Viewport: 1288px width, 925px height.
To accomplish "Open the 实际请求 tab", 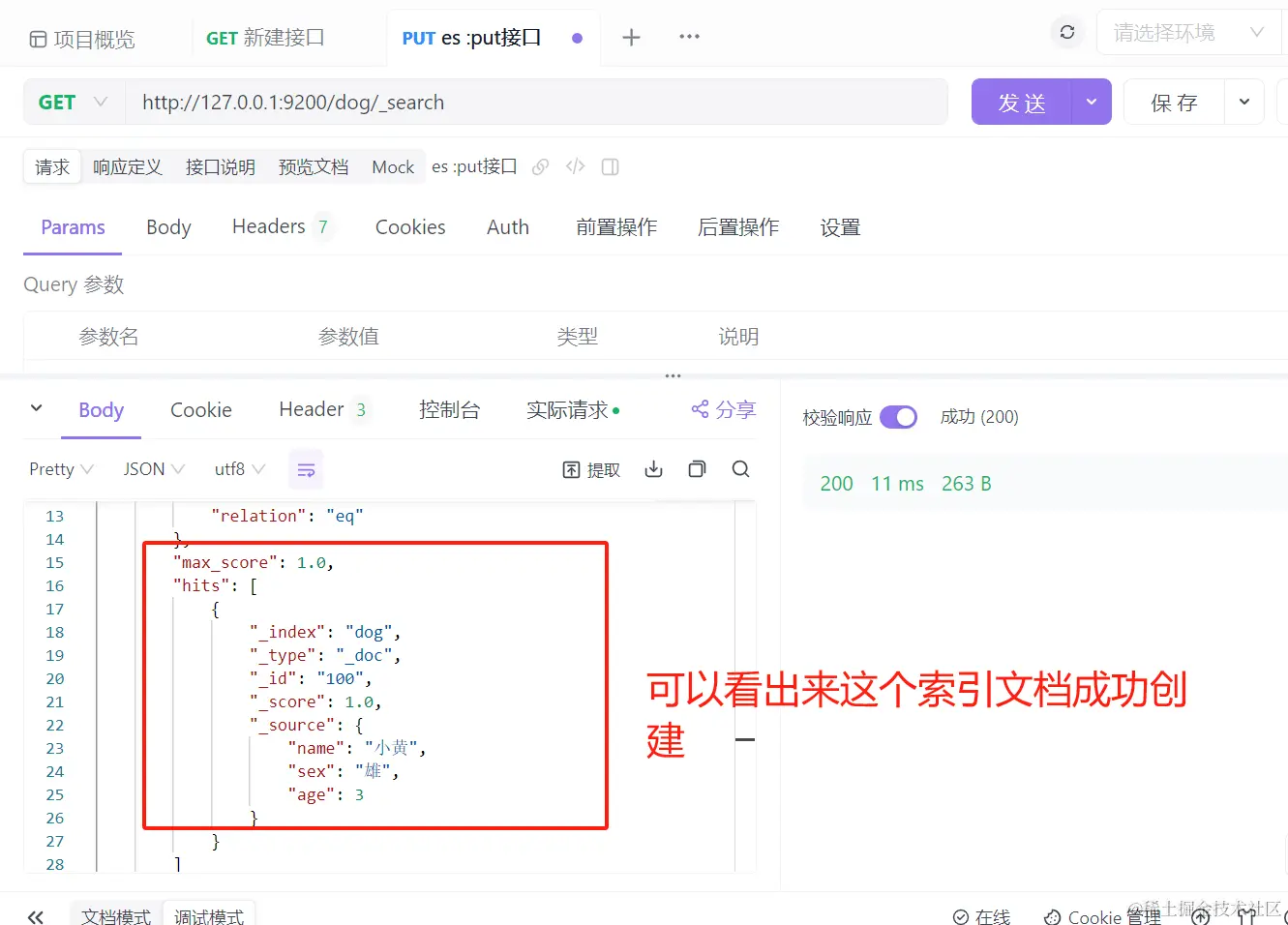I will point(572,410).
